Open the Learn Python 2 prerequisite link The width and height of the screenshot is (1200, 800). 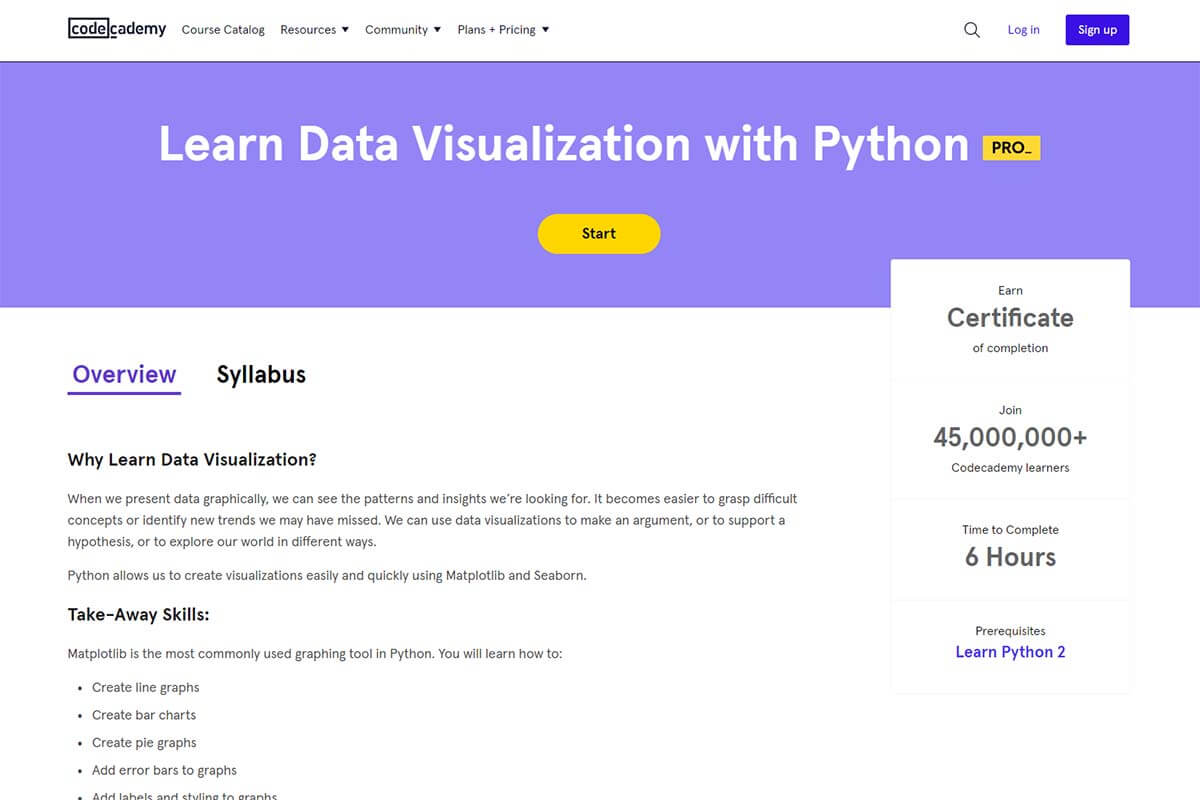tap(1010, 652)
